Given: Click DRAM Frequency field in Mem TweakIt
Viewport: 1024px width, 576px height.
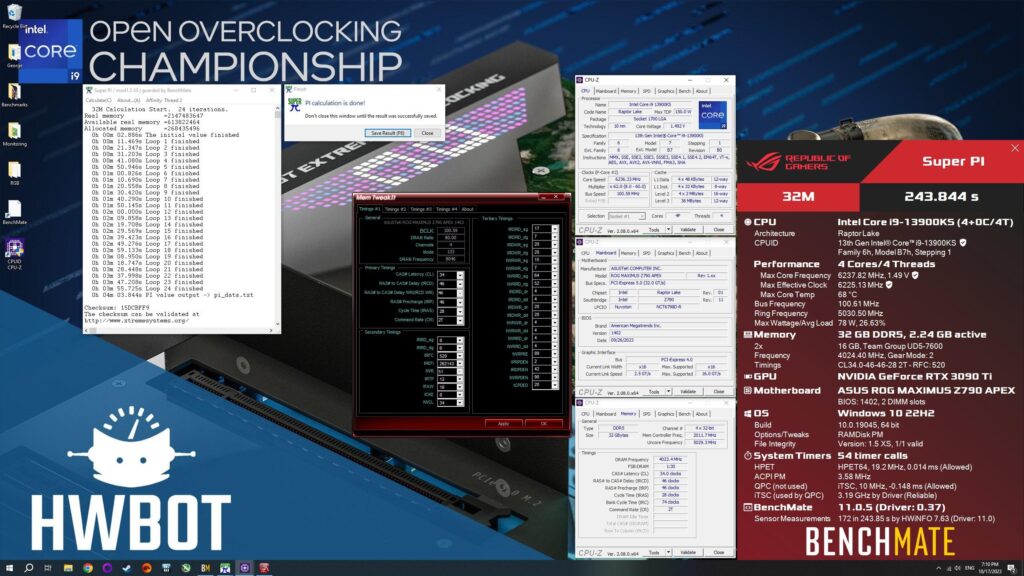Looking at the screenshot, I should pos(451,259).
